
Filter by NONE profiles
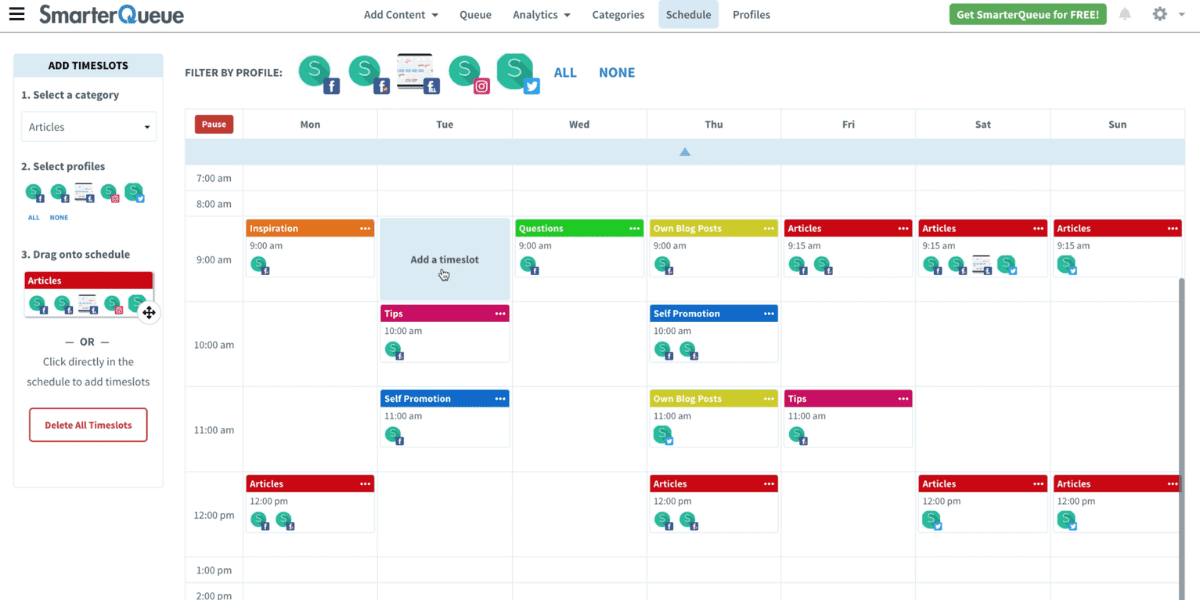pyautogui.click(x=617, y=73)
